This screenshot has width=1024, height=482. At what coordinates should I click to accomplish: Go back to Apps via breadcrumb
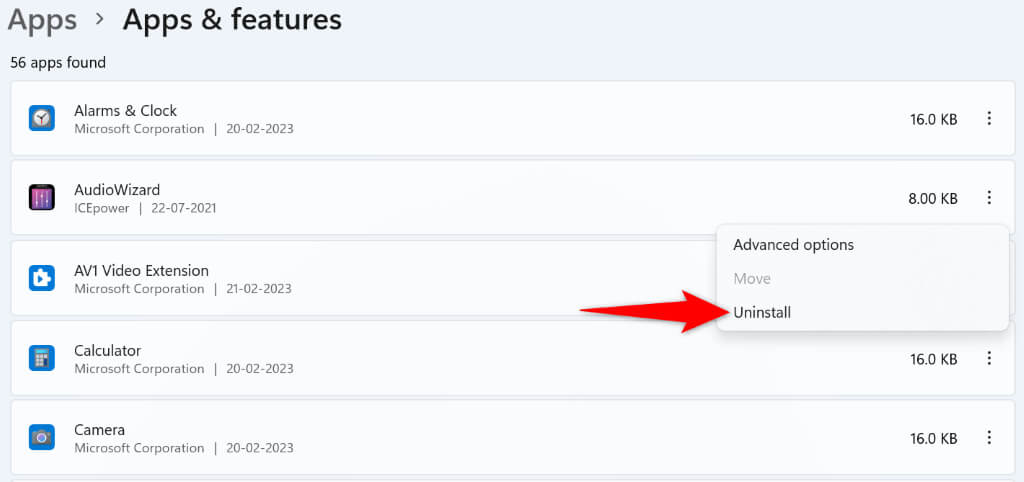tap(43, 19)
